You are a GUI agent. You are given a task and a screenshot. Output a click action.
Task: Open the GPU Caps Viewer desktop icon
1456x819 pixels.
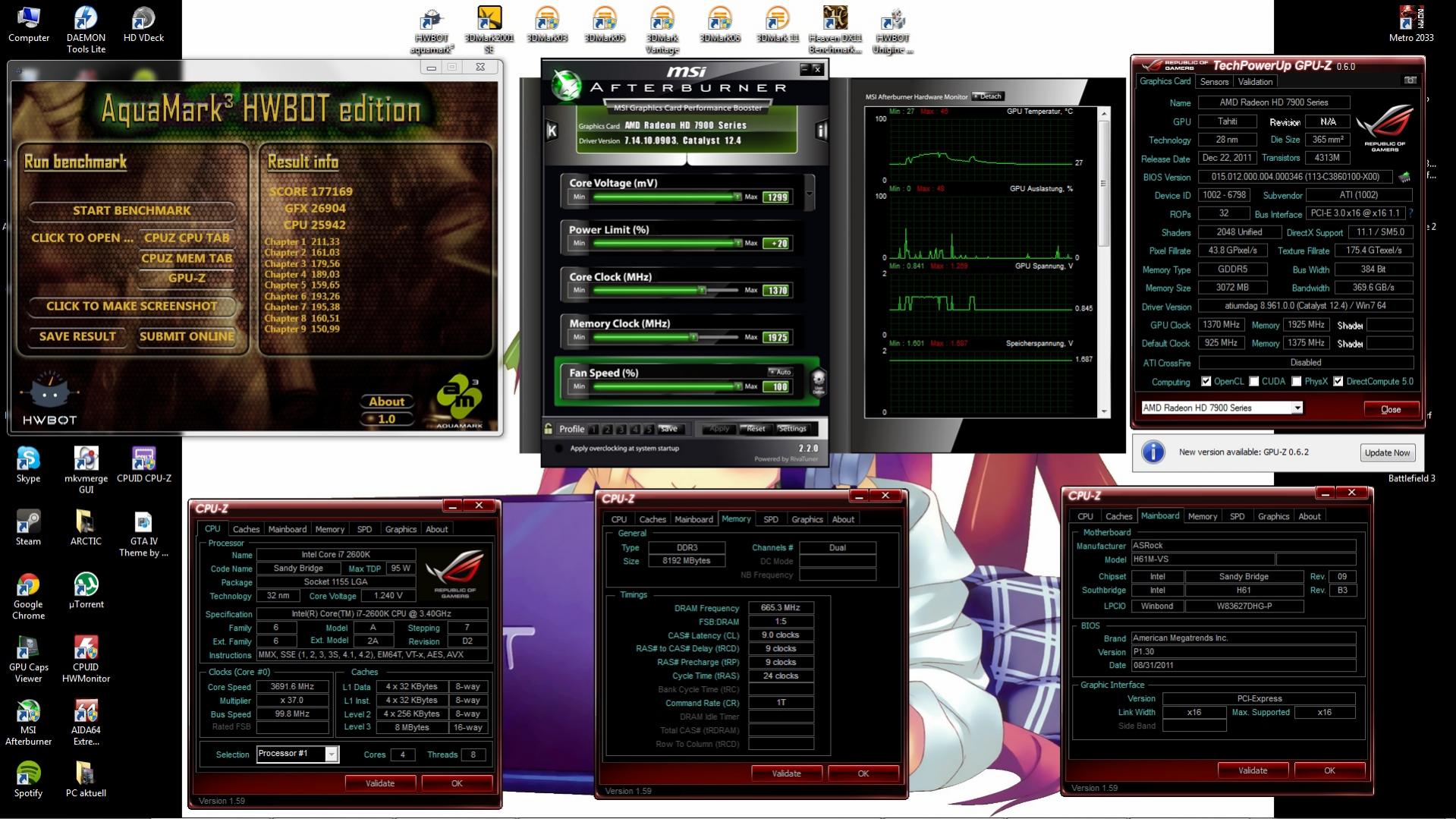point(28,660)
